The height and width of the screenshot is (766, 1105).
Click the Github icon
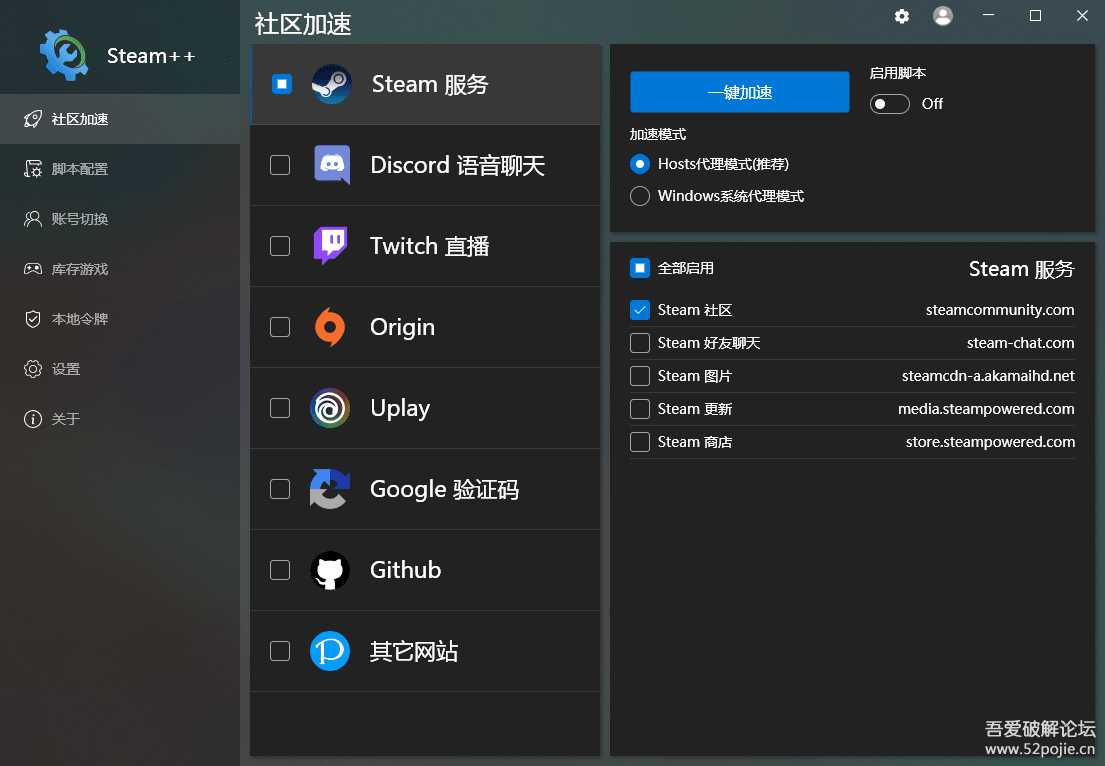tap(330, 570)
